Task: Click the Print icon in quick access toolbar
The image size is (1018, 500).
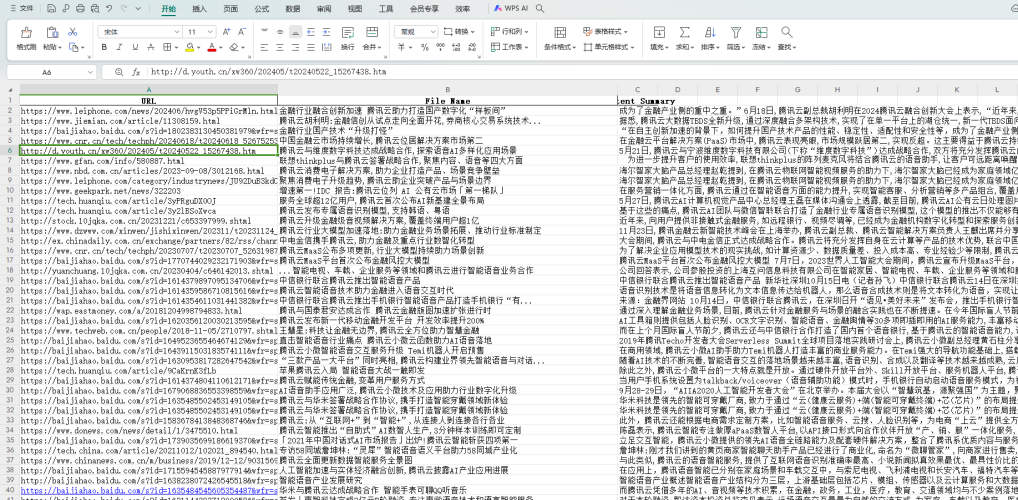Action: click(80, 9)
